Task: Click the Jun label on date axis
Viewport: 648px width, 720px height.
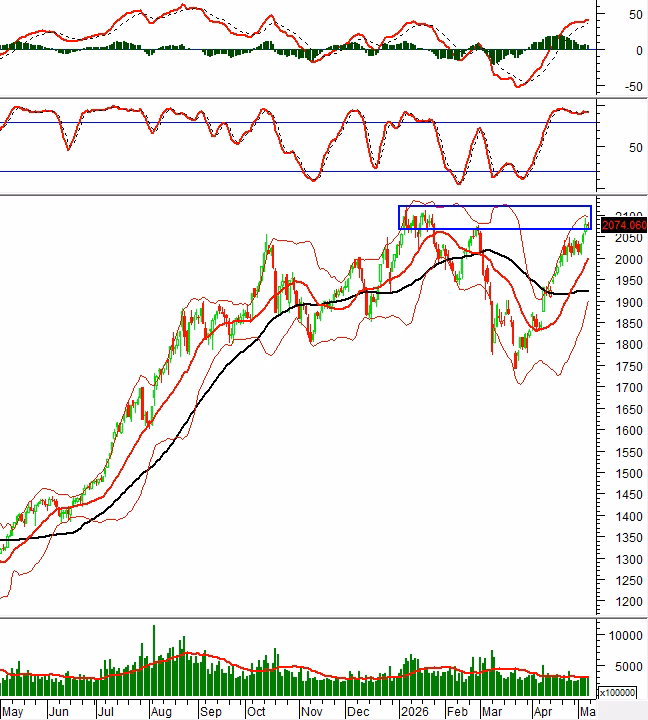Action: pos(59,712)
